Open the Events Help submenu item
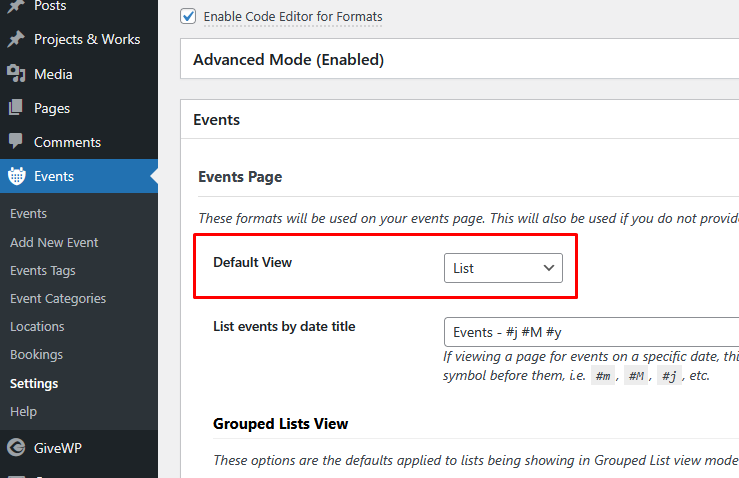This screenshot has width=739, height=478. [x=23, y=411]
